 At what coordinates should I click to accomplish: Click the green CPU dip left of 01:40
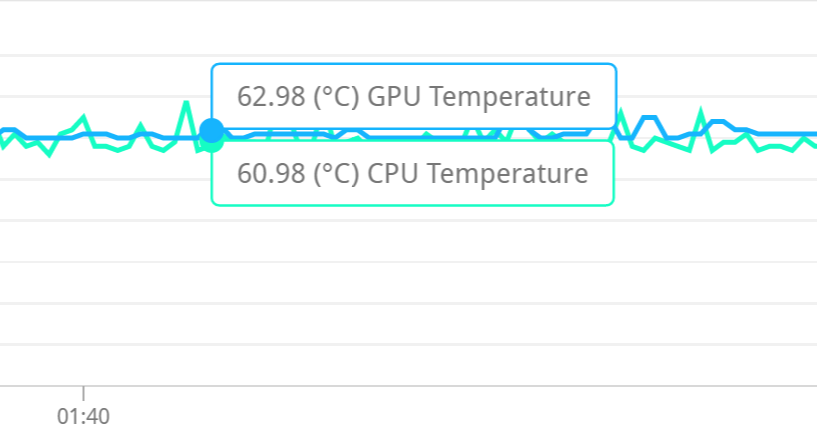48,154
